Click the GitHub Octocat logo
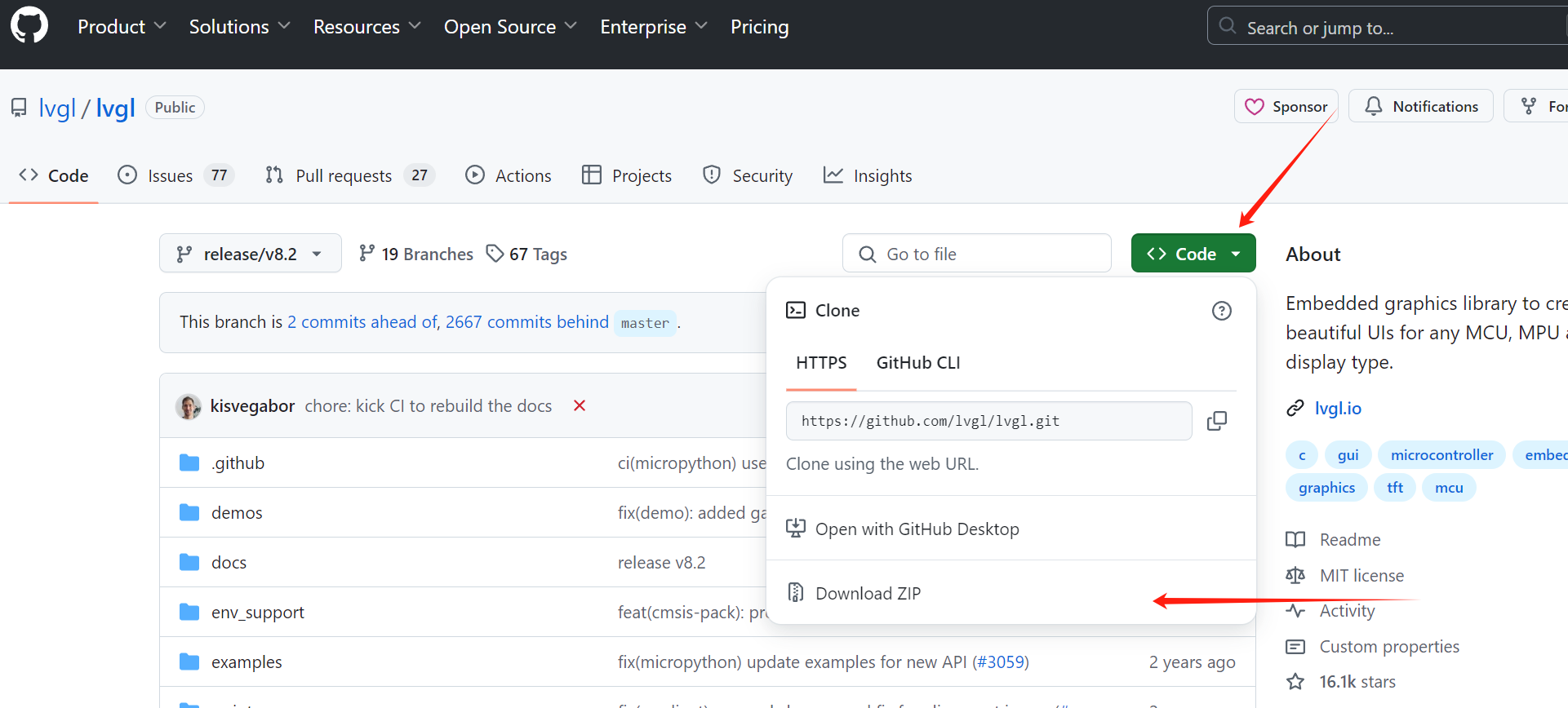Viewport: 1568px width, 708px height. tap(29, 25)
